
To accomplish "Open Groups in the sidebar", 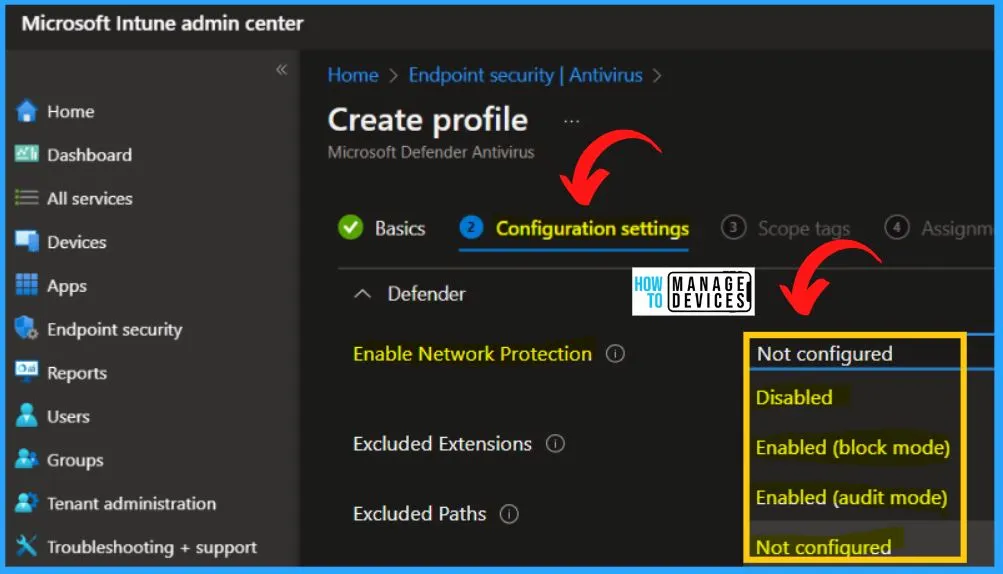I will [x=75, y=460].
